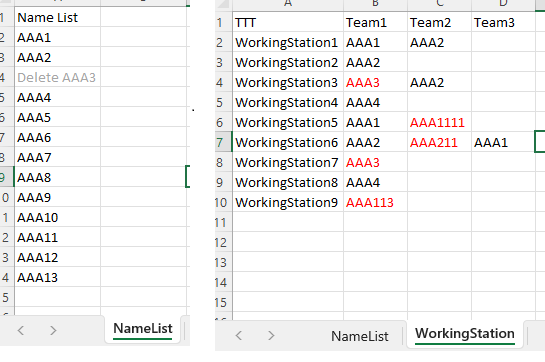Select the AAA10 cell

pos(57,217)
